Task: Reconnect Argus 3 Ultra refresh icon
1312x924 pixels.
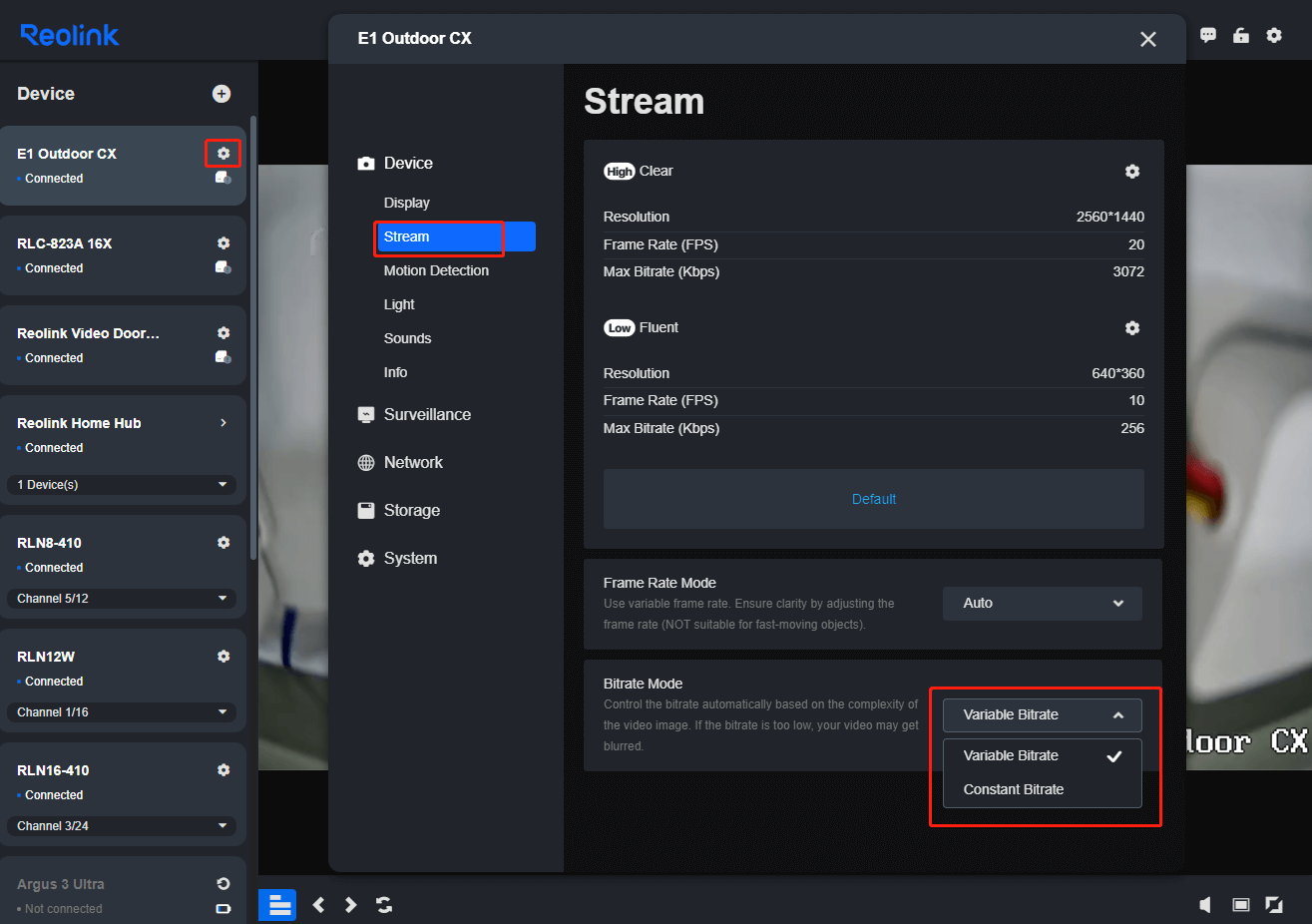Action: pos(223,883)
